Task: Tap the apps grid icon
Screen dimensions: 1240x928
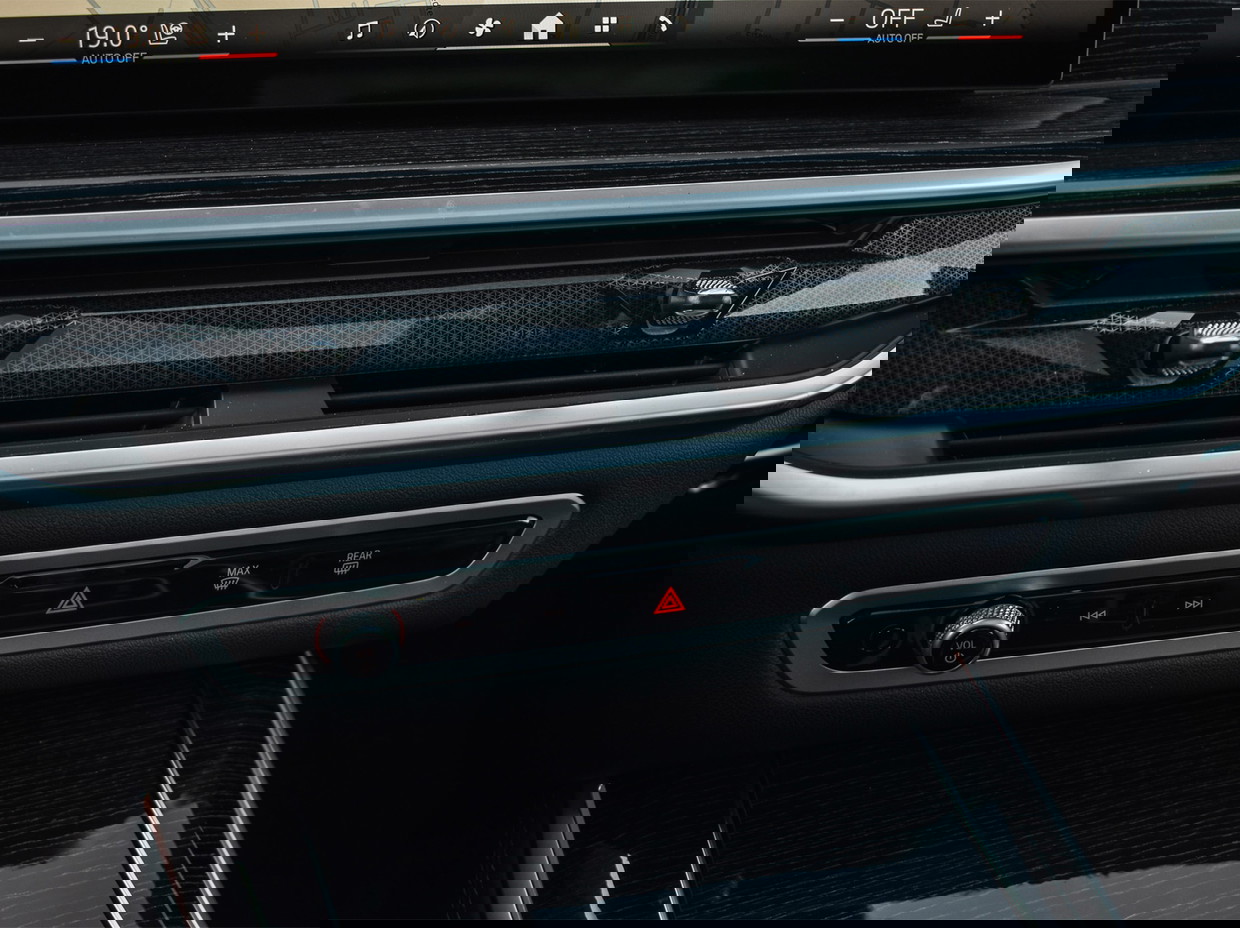Action: (x=605, y=25)
